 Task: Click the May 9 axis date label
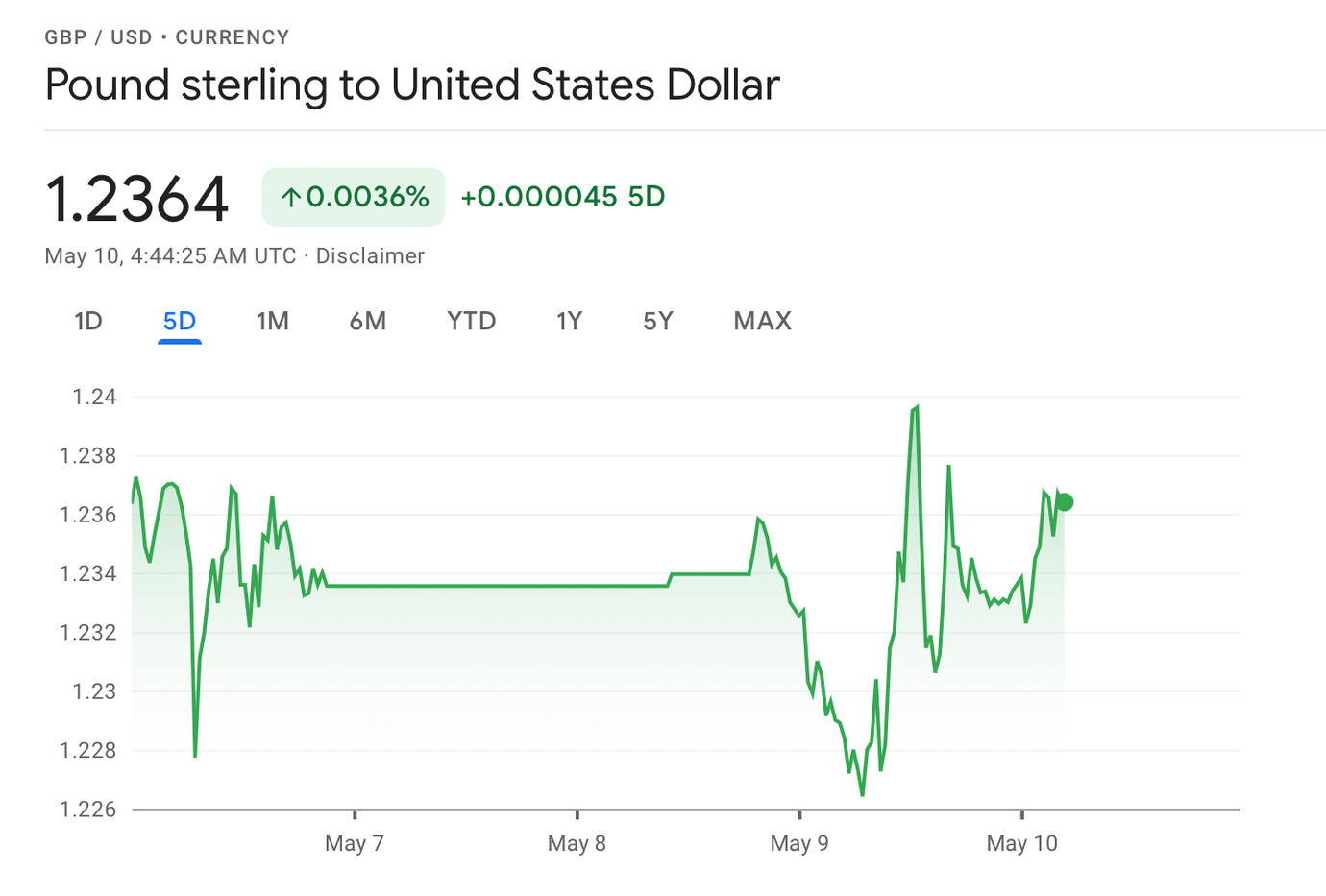point(798,843)
